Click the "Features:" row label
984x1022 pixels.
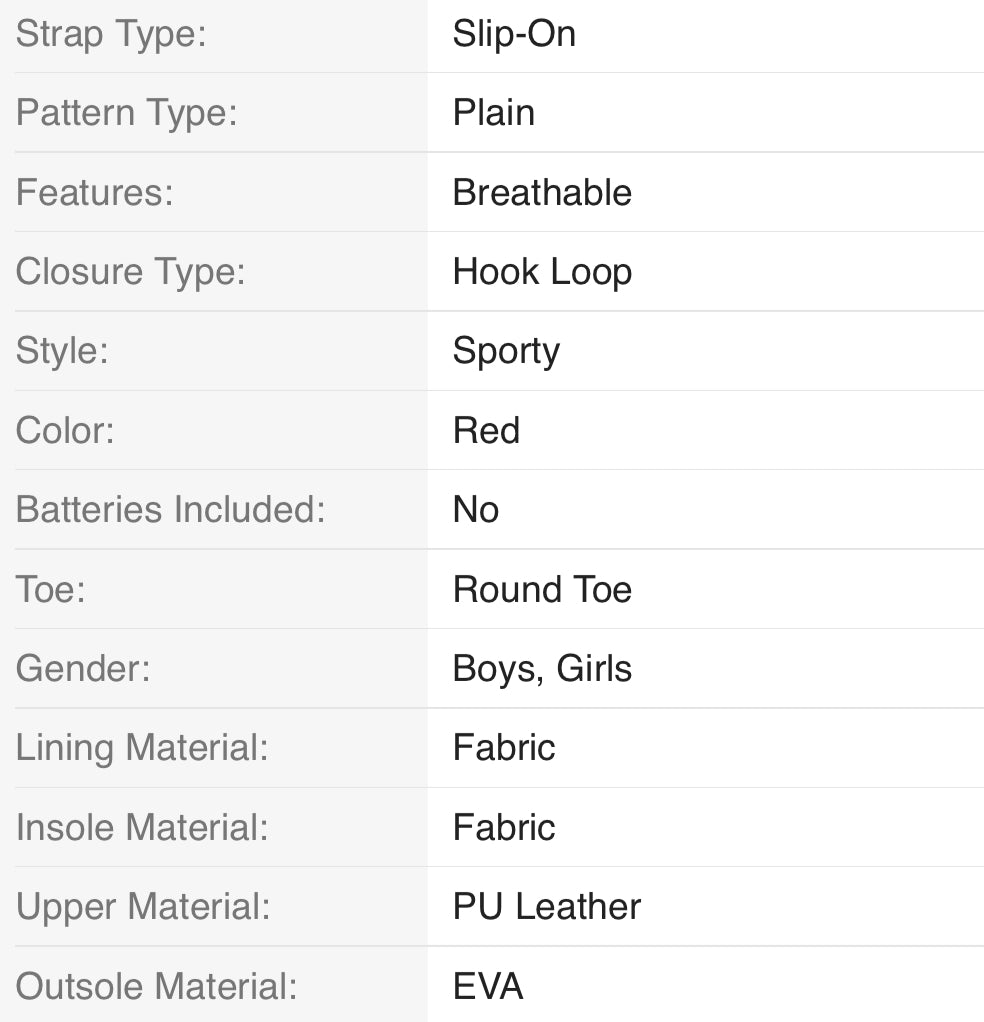(x=94, y=192)
